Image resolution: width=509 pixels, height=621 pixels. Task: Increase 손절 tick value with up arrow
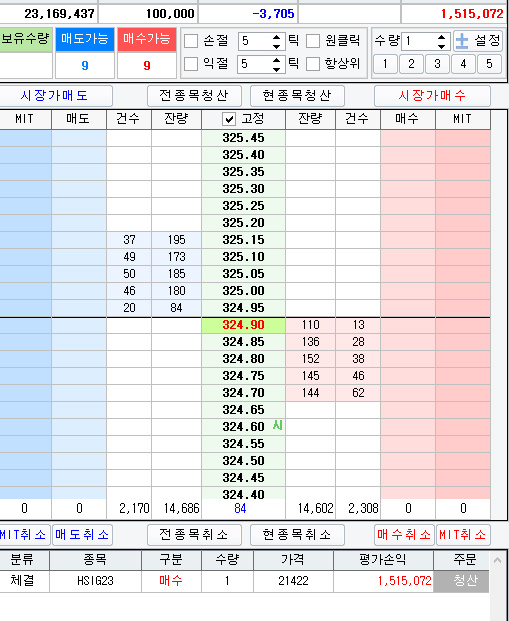pos(276,37)
